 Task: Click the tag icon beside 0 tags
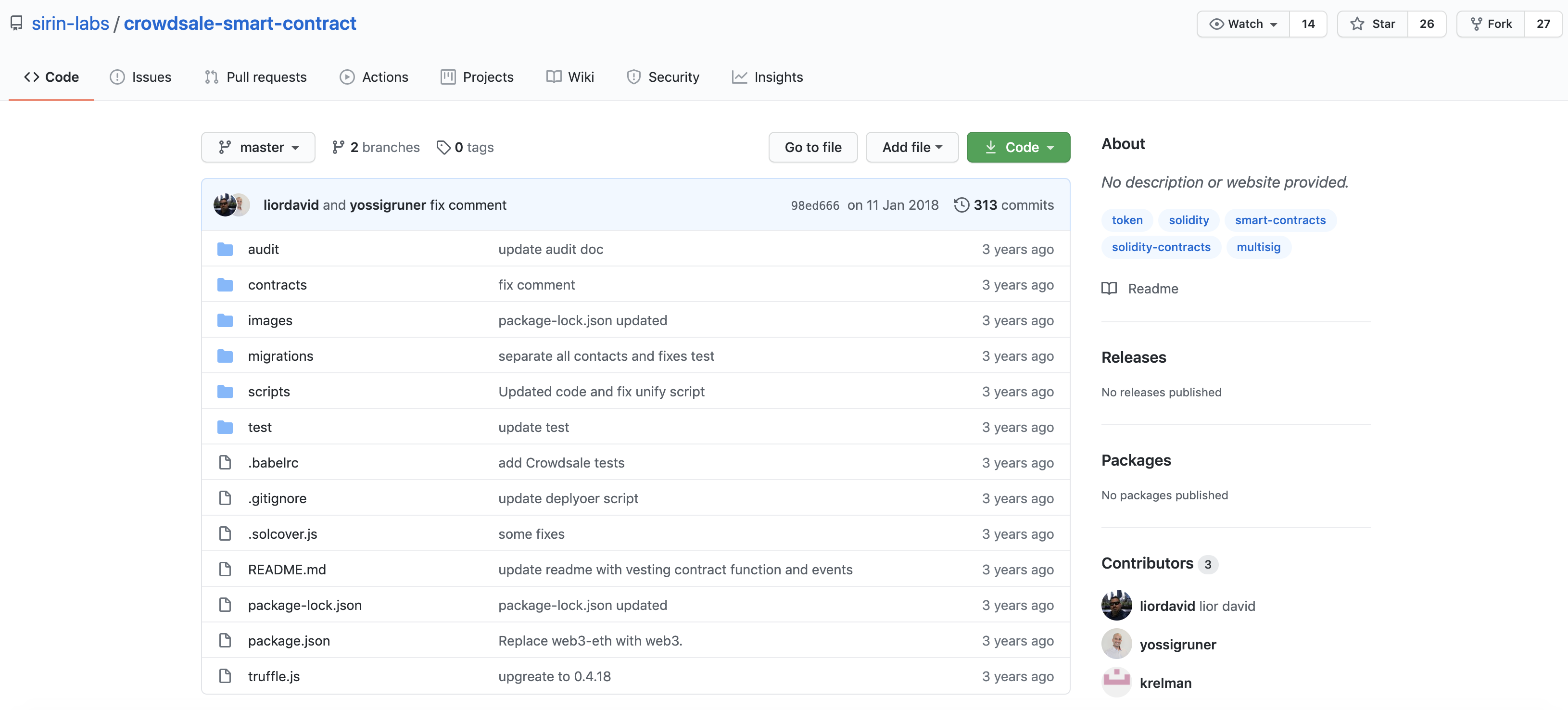coord(443,147)
